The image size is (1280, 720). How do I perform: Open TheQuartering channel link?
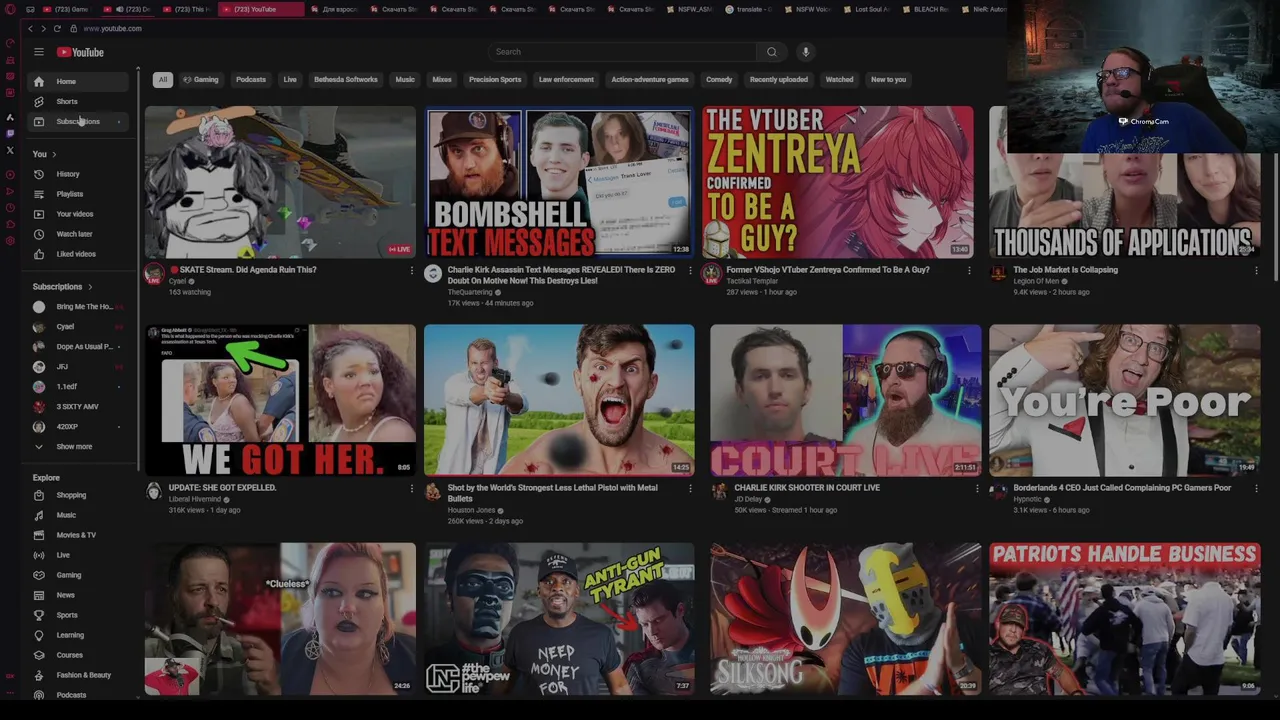click(x=470, y=292)
